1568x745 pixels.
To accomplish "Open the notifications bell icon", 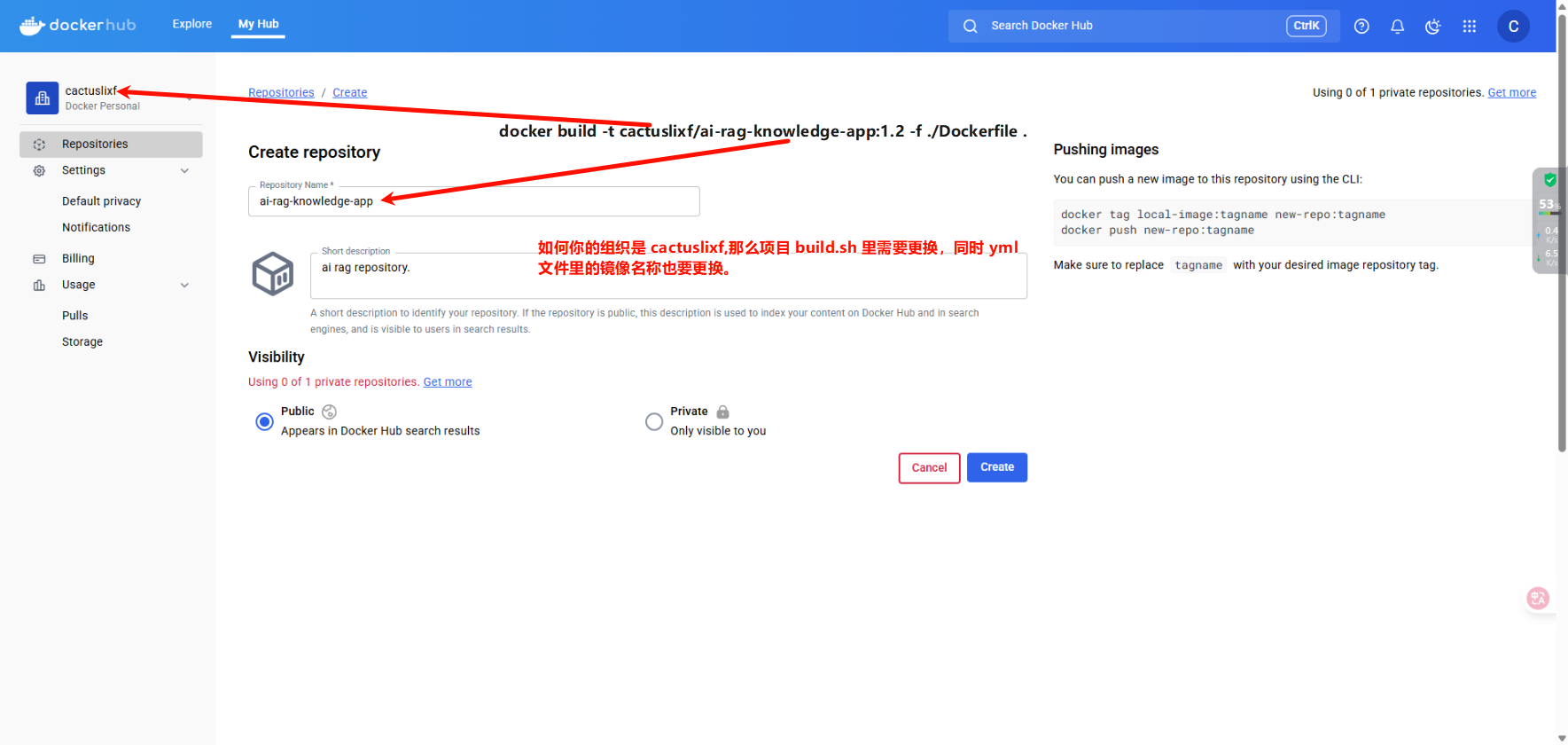I will tap(1397, 27).
